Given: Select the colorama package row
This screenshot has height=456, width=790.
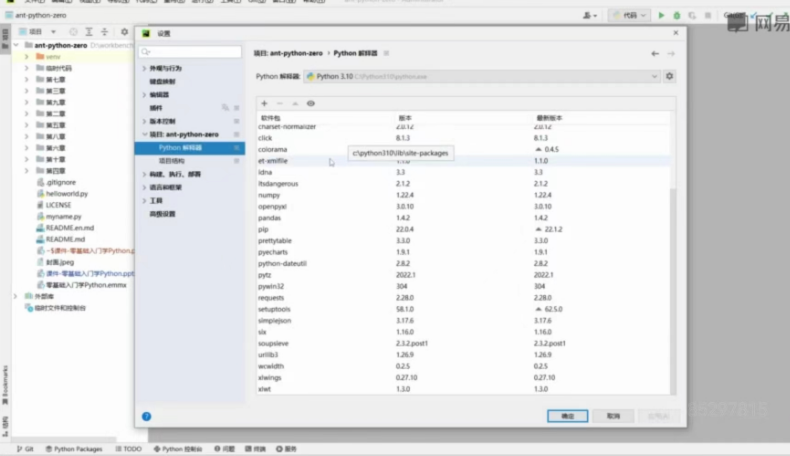Looking at the screenshot, I should (463, 150).
